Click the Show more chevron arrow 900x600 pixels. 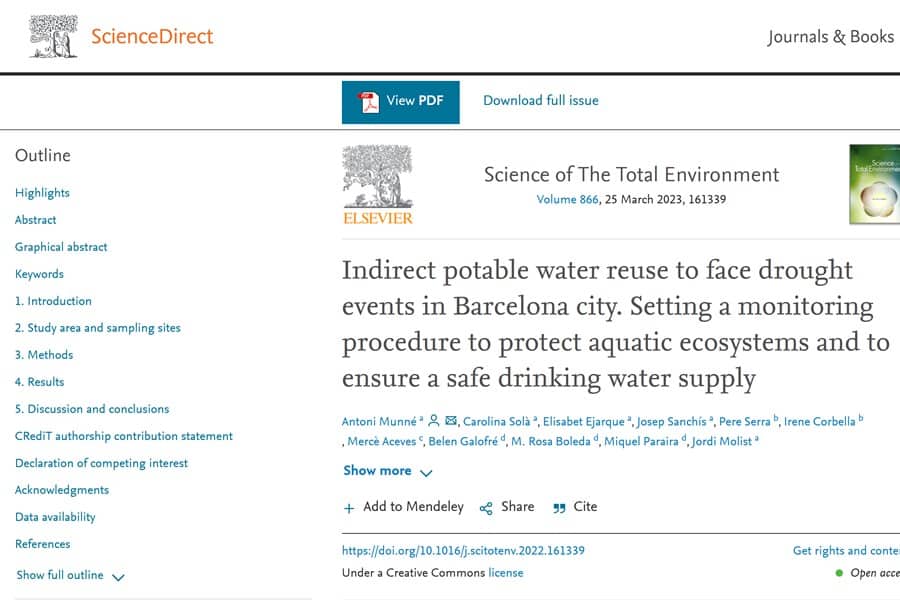[426, 472]
